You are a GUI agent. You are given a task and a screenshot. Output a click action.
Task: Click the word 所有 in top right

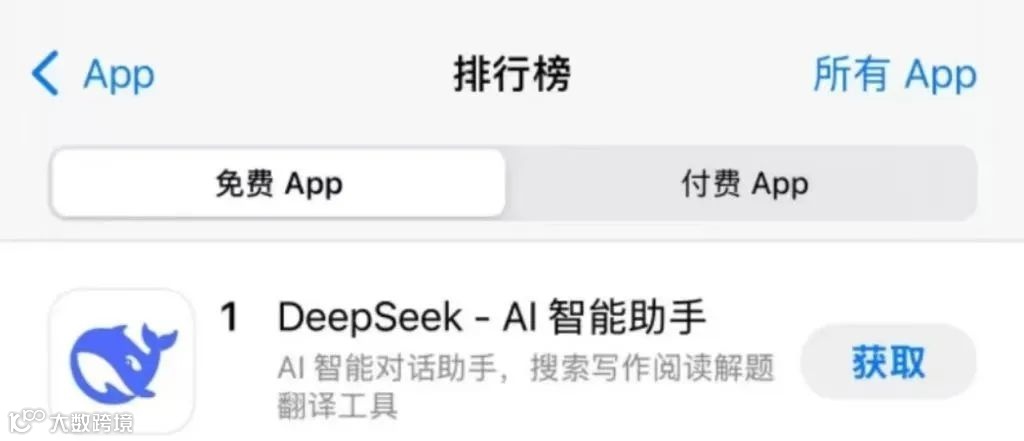point(852,74)
